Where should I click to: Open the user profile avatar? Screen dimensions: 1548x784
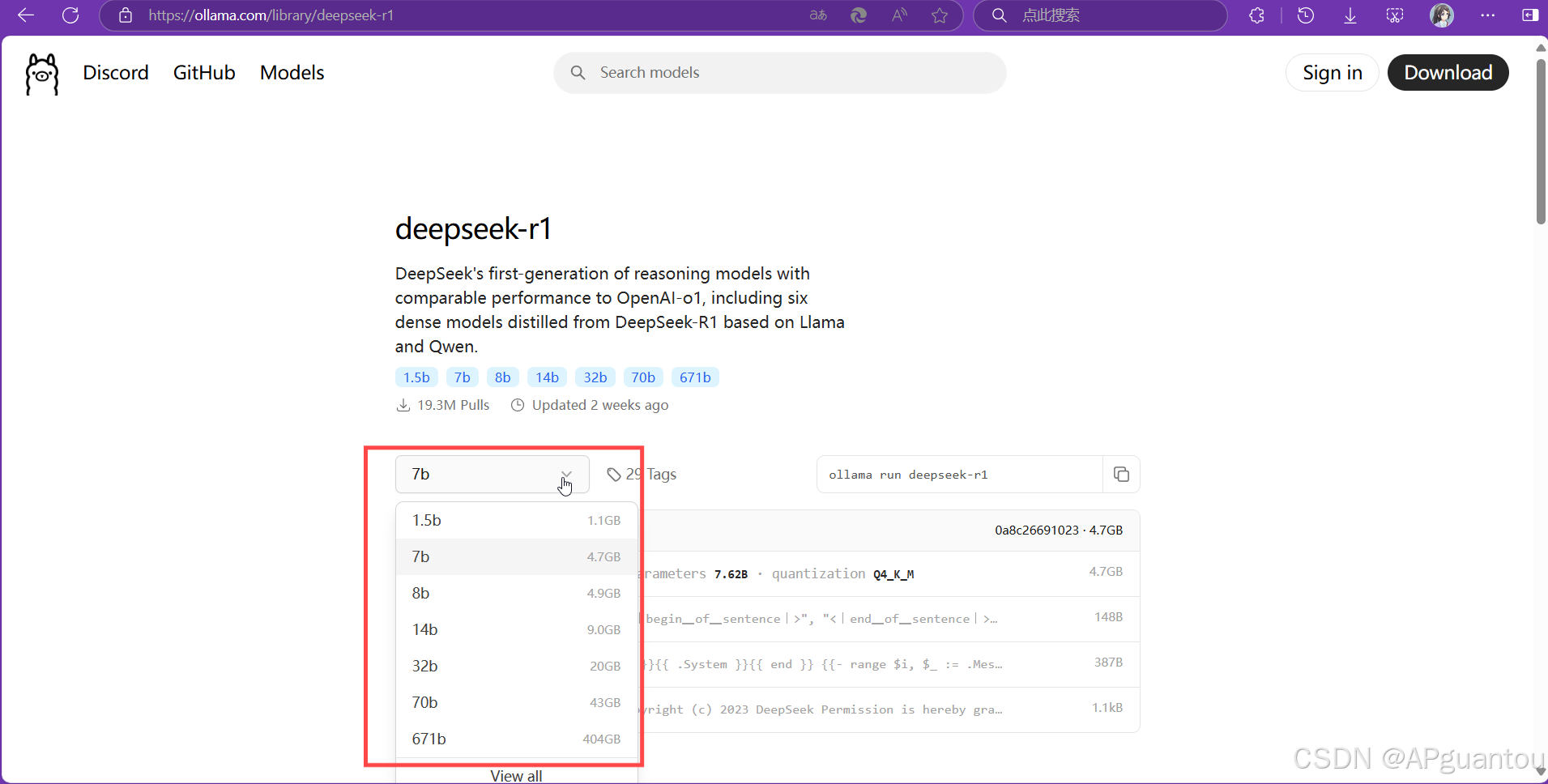(1442, 15)
